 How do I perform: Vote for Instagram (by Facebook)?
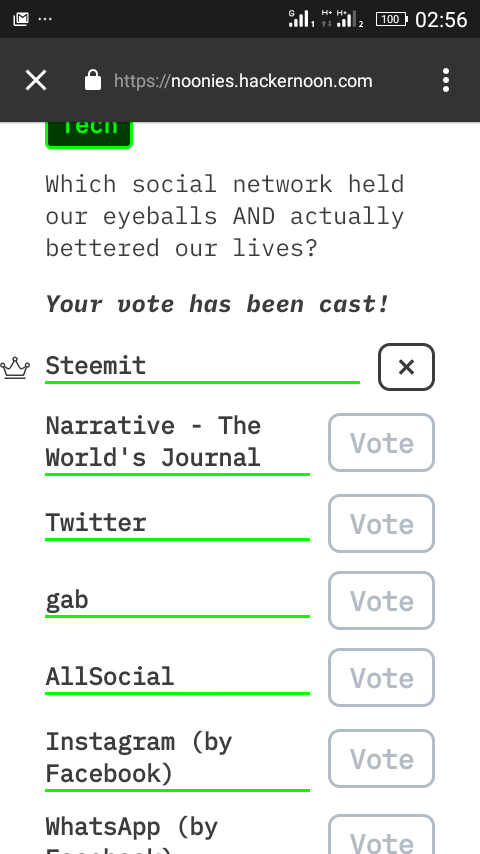click(381, 759)
